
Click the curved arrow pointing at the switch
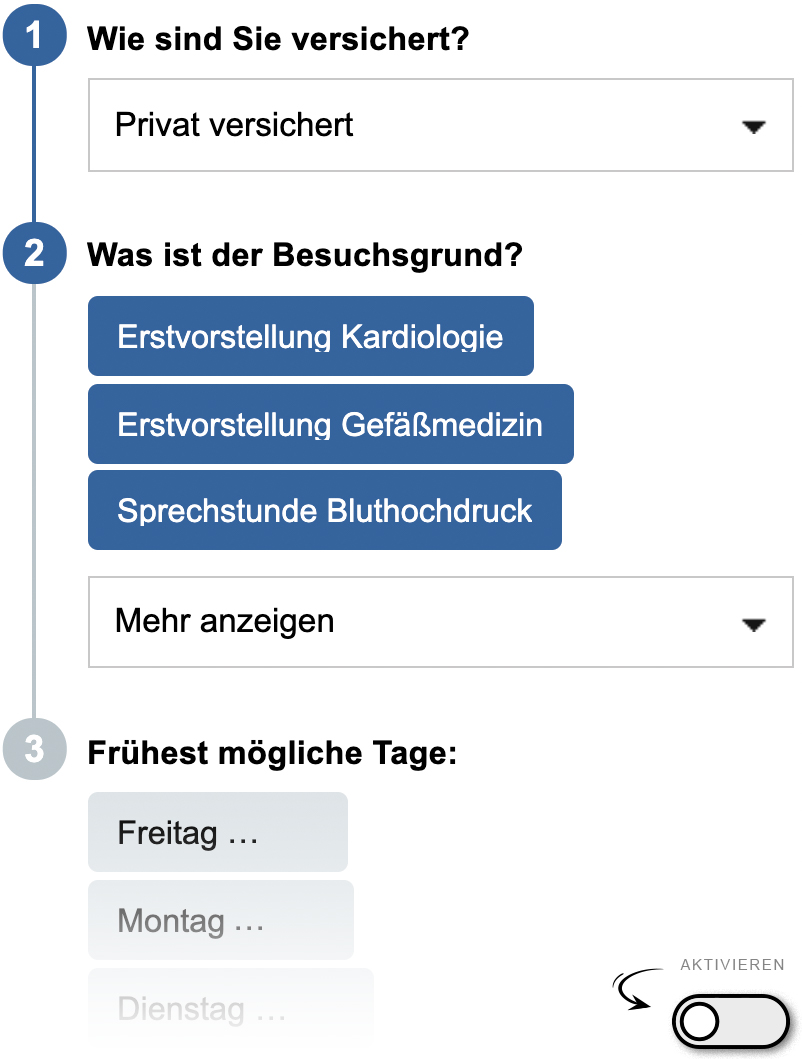[x=633, y=990]
